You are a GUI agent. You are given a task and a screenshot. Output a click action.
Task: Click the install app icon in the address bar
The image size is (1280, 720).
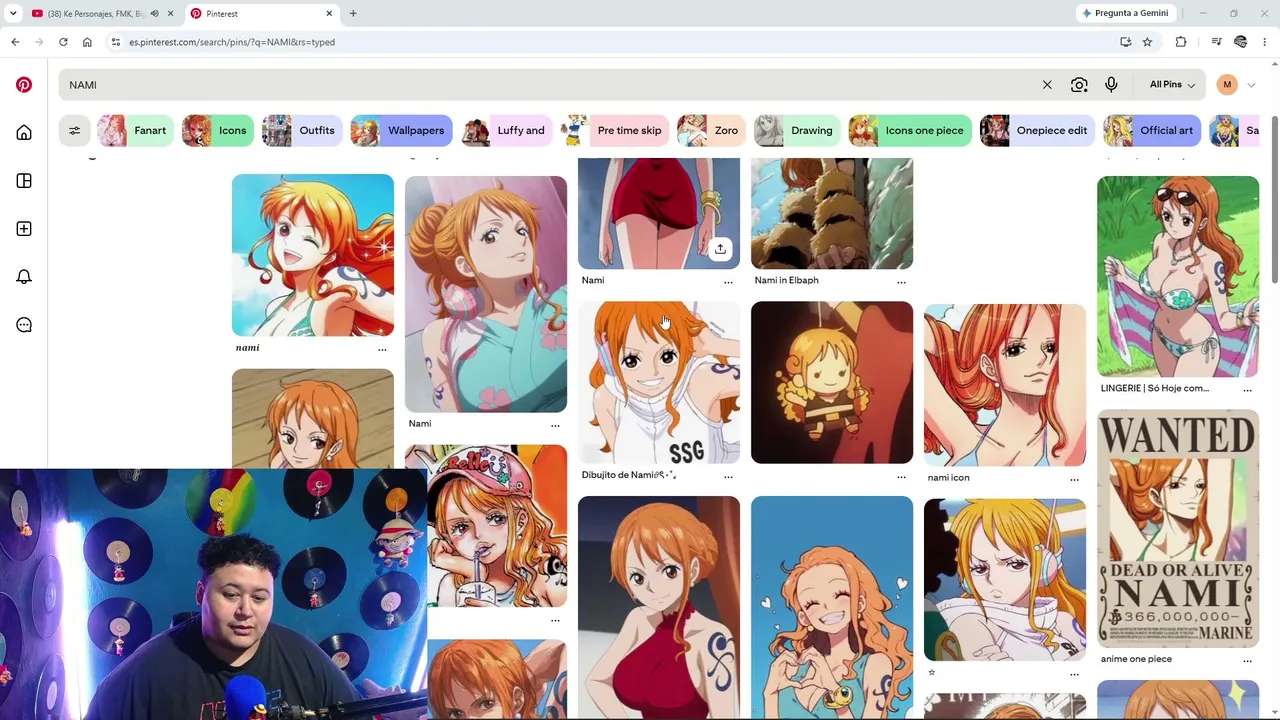coord(1125,42)
